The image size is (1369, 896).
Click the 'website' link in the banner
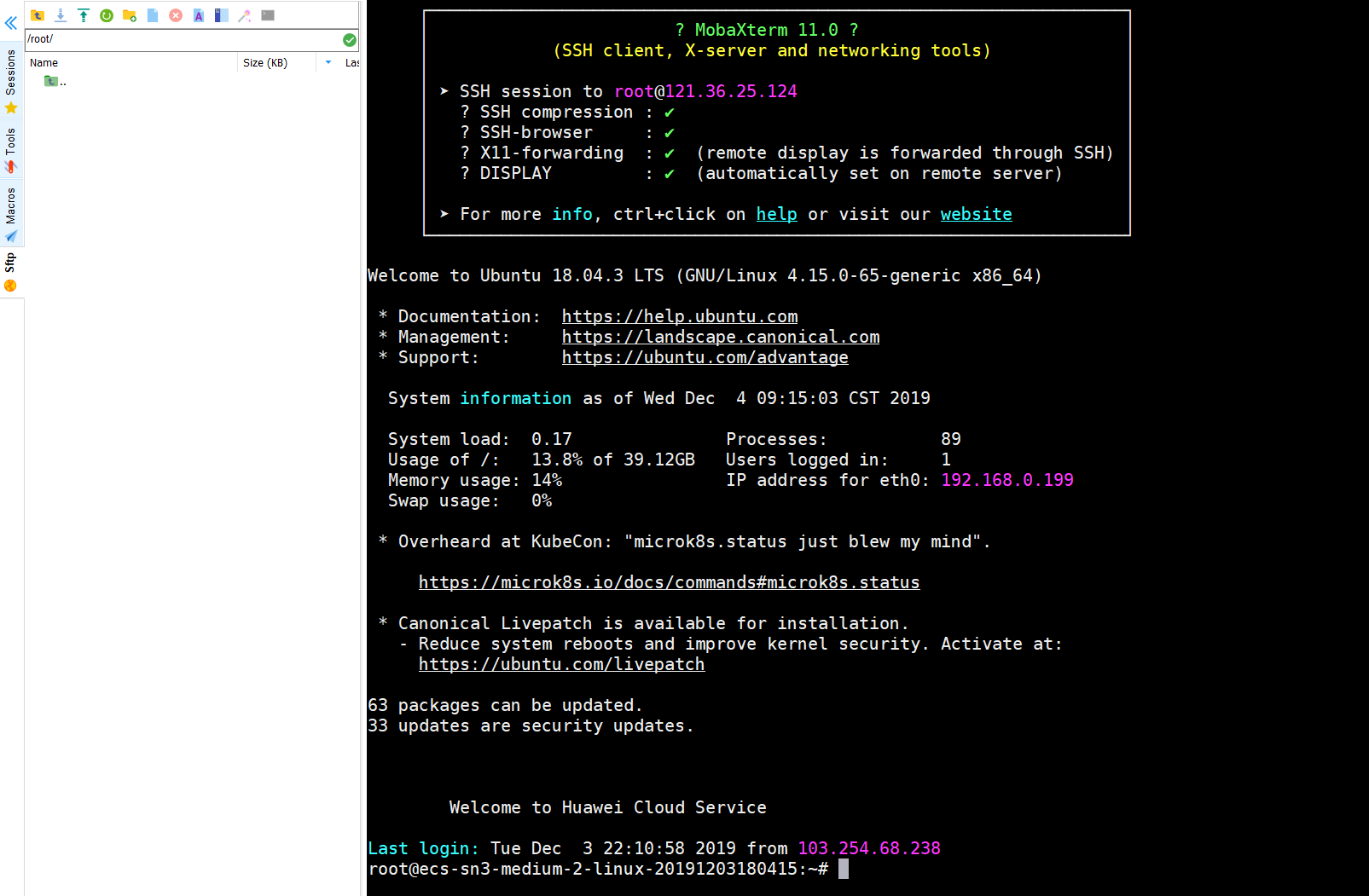pyautogui.click(x=977, y=214)
